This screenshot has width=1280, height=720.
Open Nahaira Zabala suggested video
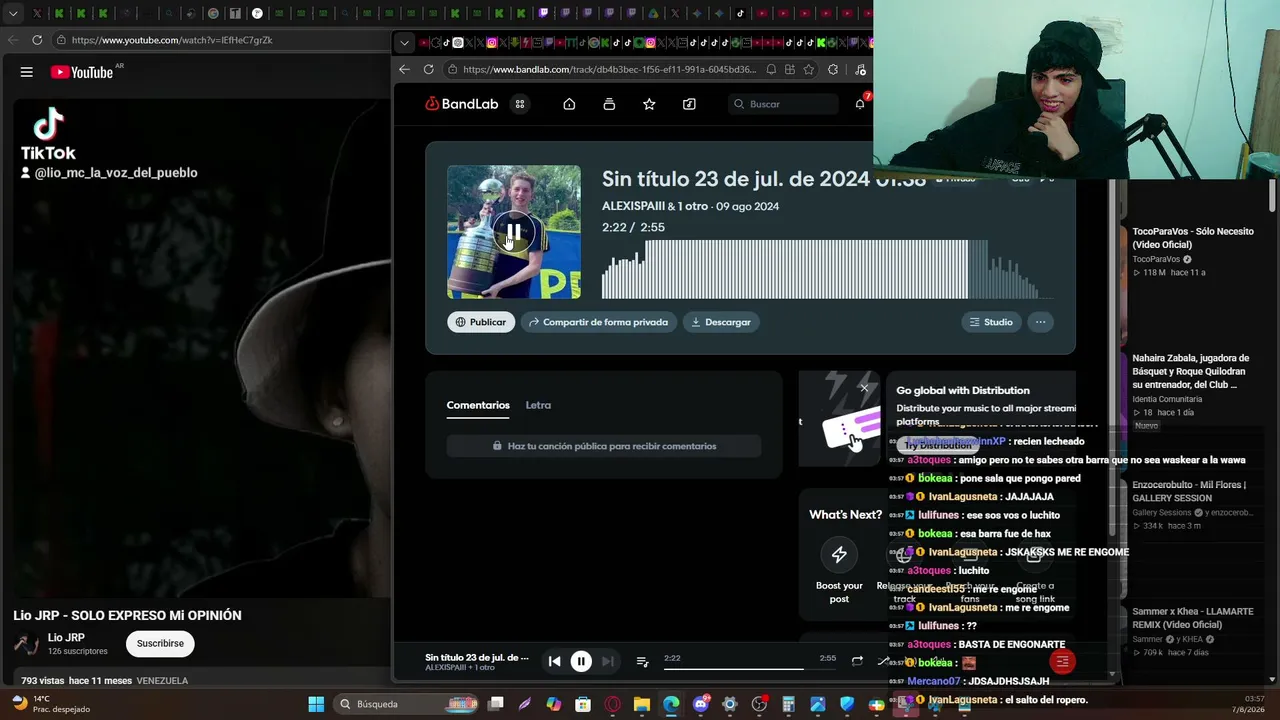(1191, 371)
